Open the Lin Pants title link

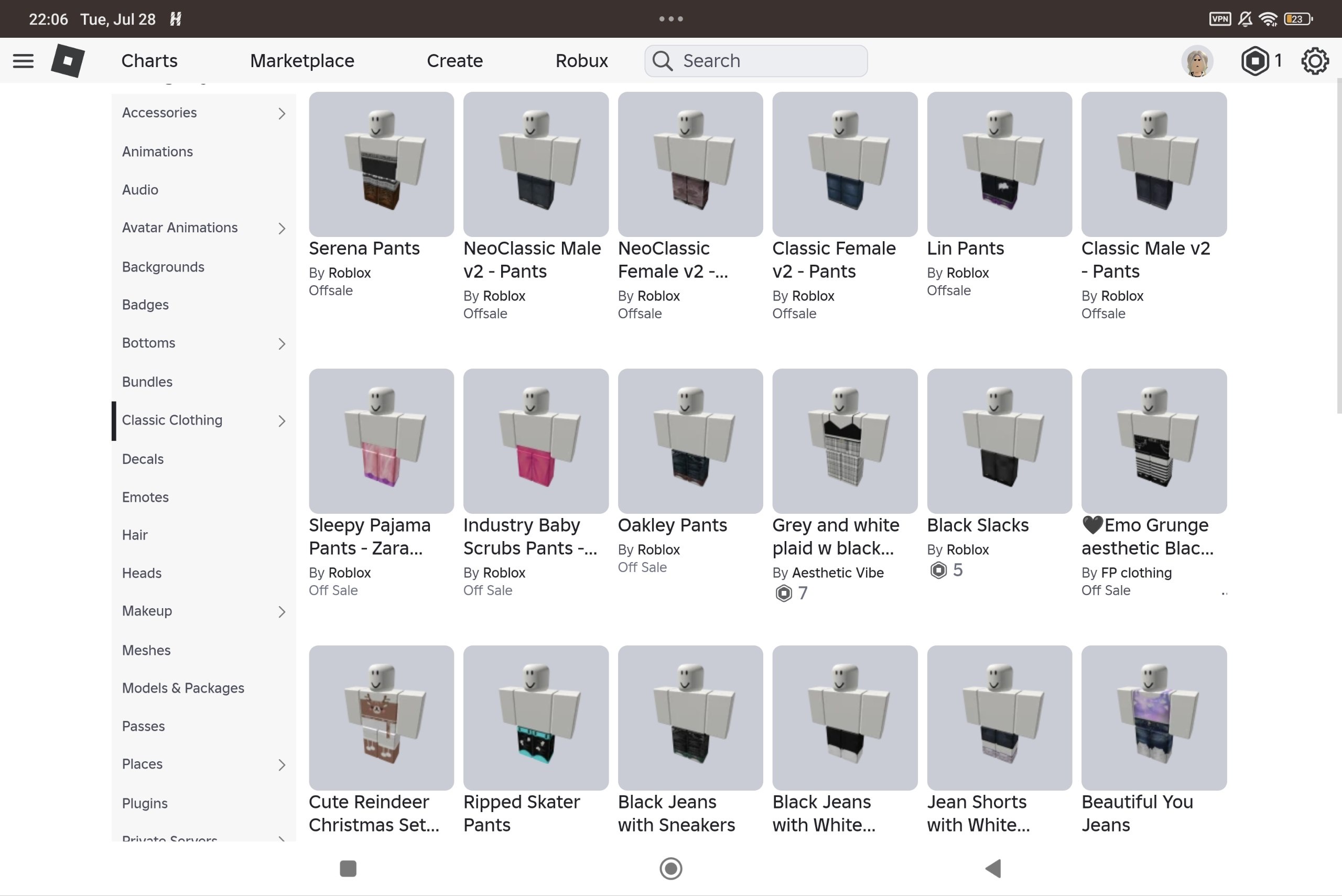point(965,249)
